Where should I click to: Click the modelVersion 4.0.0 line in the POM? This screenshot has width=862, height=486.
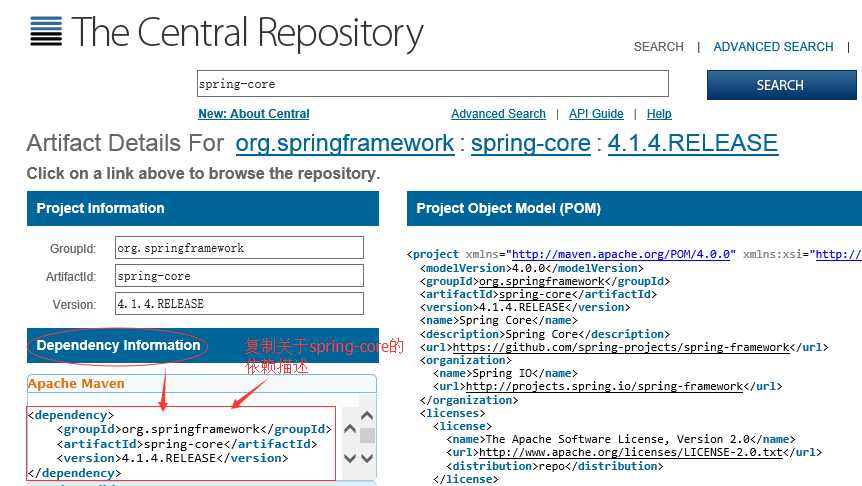tap(532, 268)
